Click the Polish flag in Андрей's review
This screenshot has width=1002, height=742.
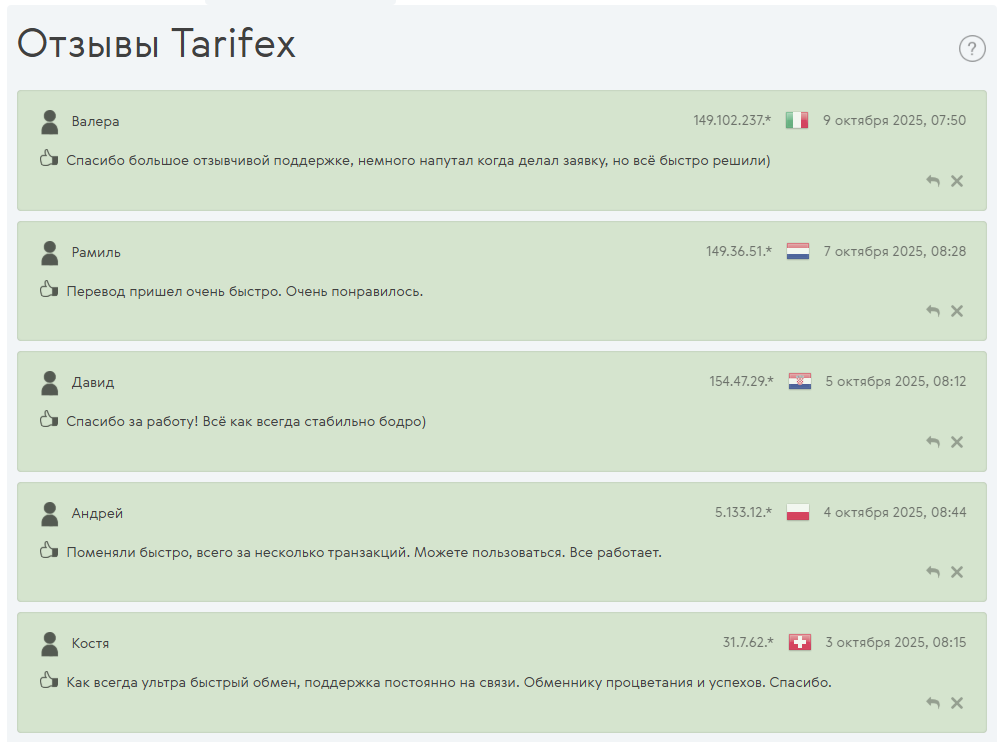pos(797,512)
